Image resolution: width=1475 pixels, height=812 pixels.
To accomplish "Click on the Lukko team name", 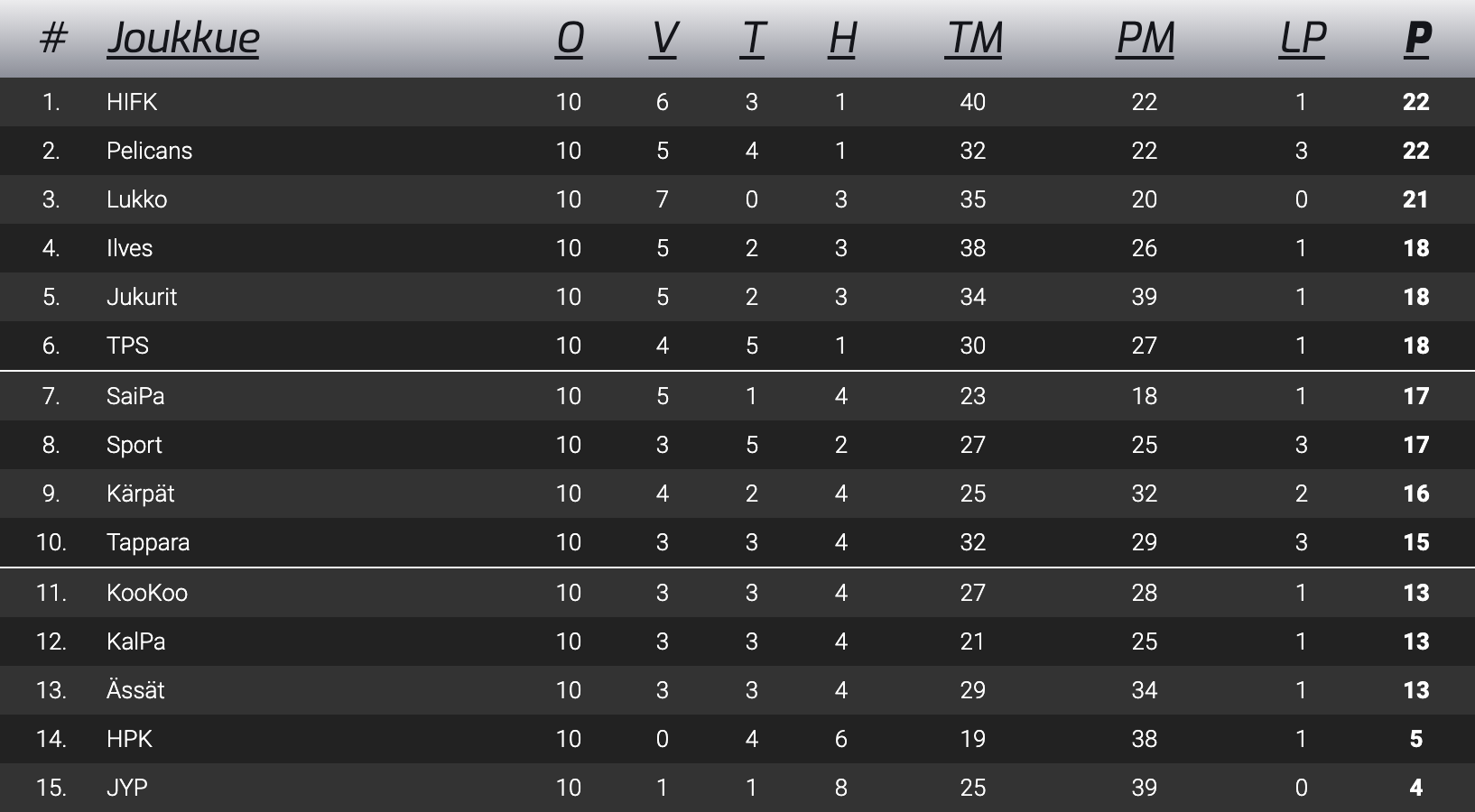I will tap(136, 199).
